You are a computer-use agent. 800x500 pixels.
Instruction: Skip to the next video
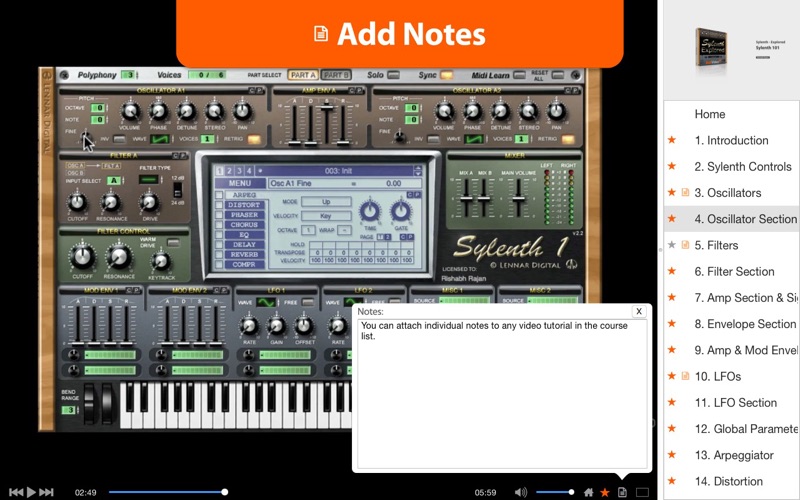(x=46, y=492)
